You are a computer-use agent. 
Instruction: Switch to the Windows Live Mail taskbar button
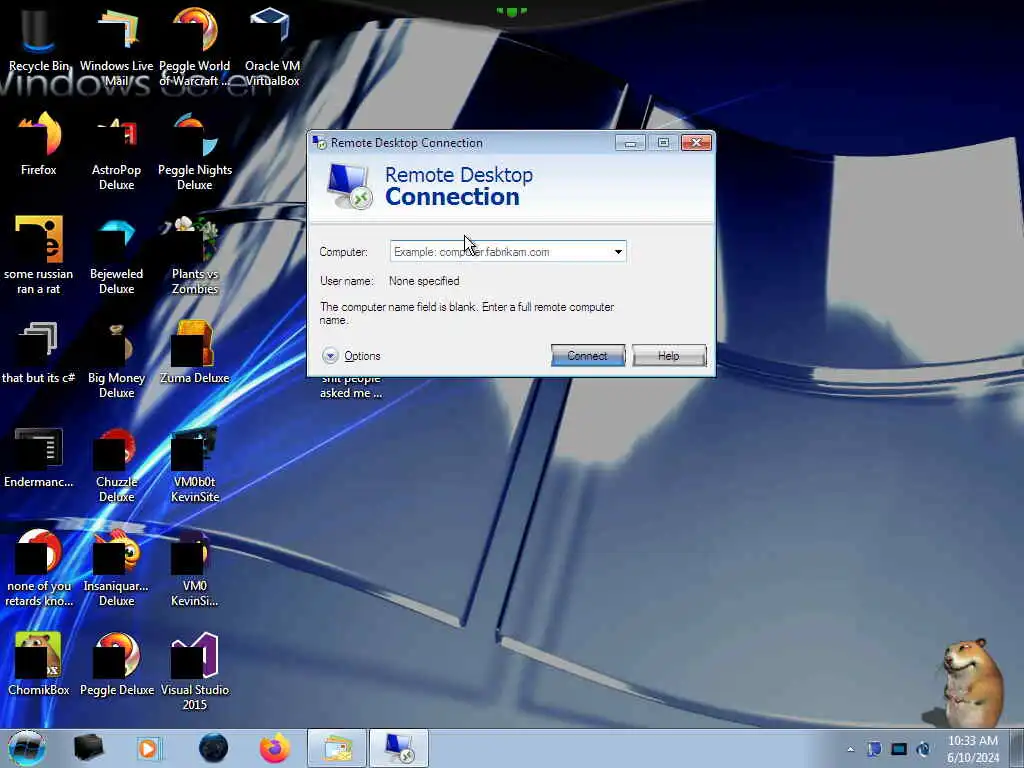(x=337, y=748)
